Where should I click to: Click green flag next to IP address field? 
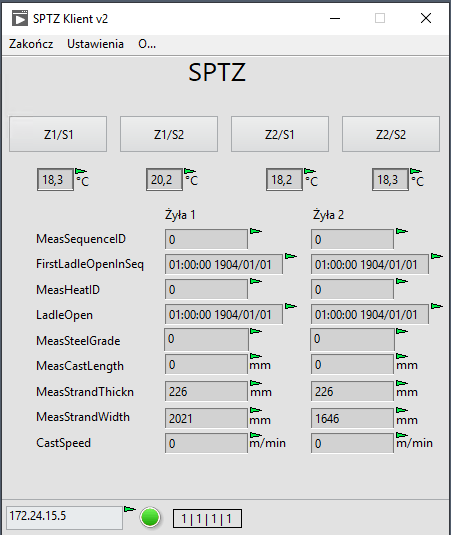click(x=129, y=509)
